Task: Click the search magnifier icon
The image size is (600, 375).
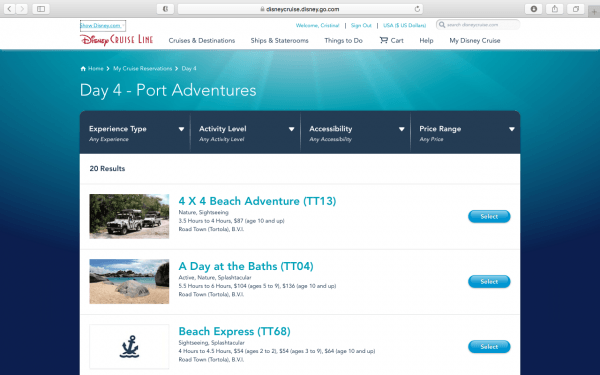Action: (442, 25)
